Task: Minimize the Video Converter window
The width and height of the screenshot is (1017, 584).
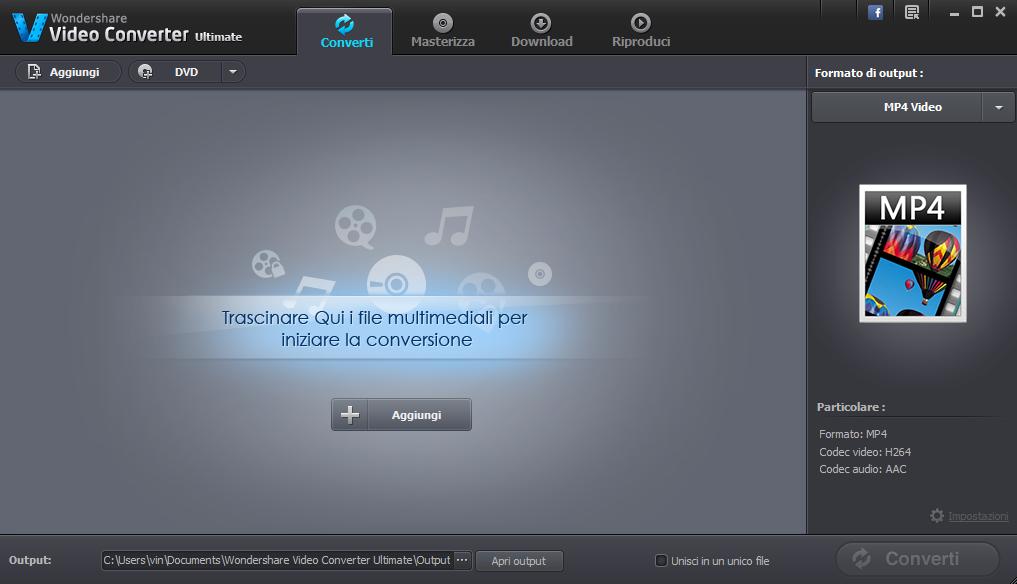Action: tap(954, 12)
